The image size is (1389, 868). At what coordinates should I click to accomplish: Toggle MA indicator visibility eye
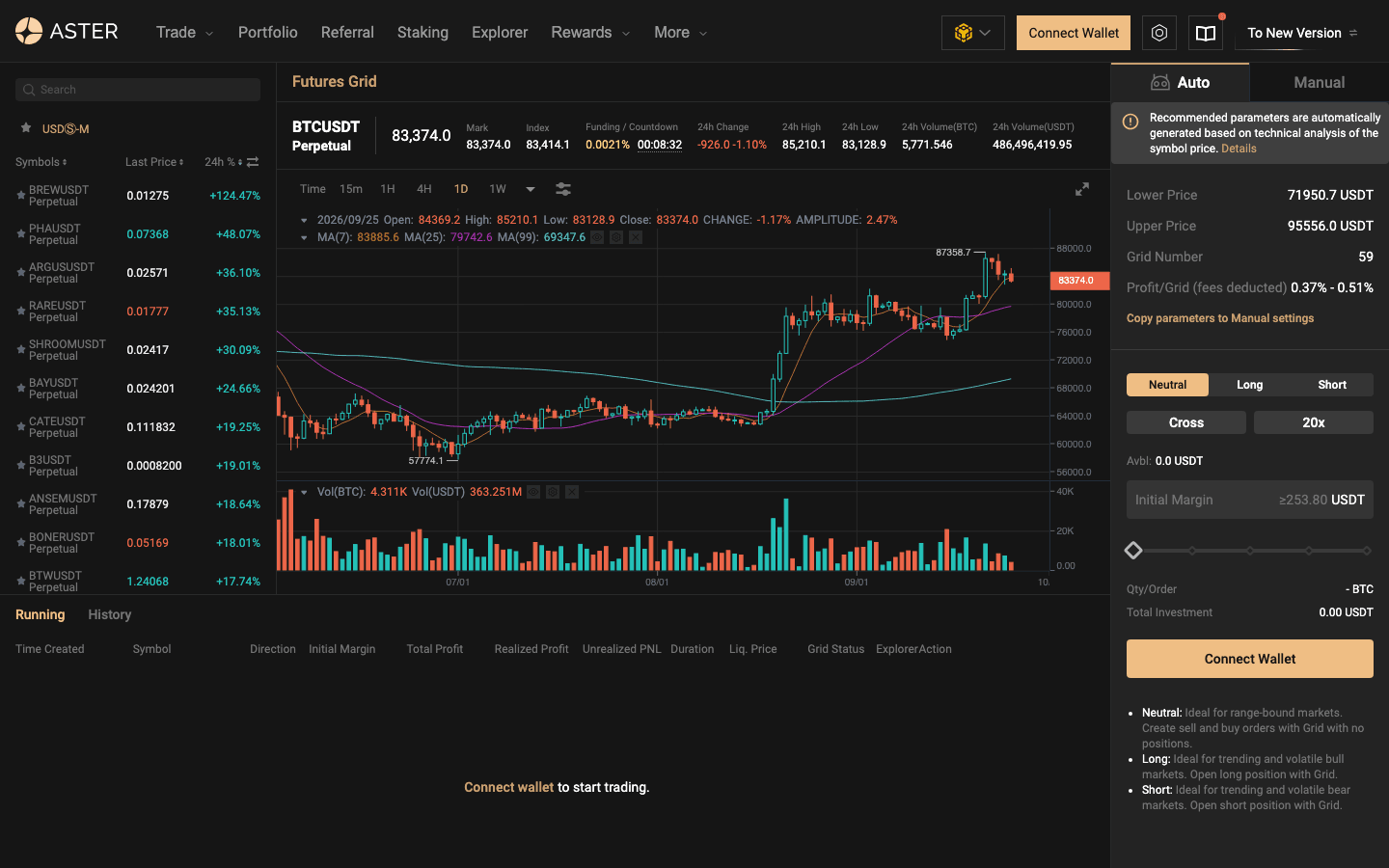(597, 237)
